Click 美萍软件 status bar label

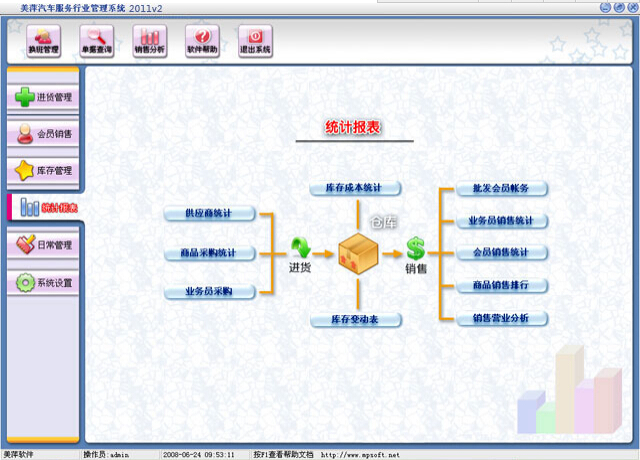point(18,455)
